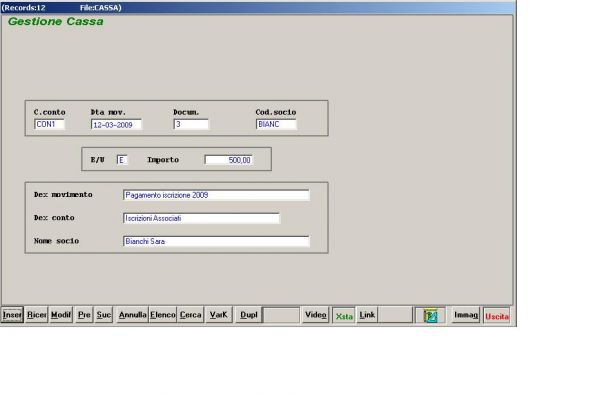Click the Nome socio field Bianchi Sara

[x=216, y=241]
